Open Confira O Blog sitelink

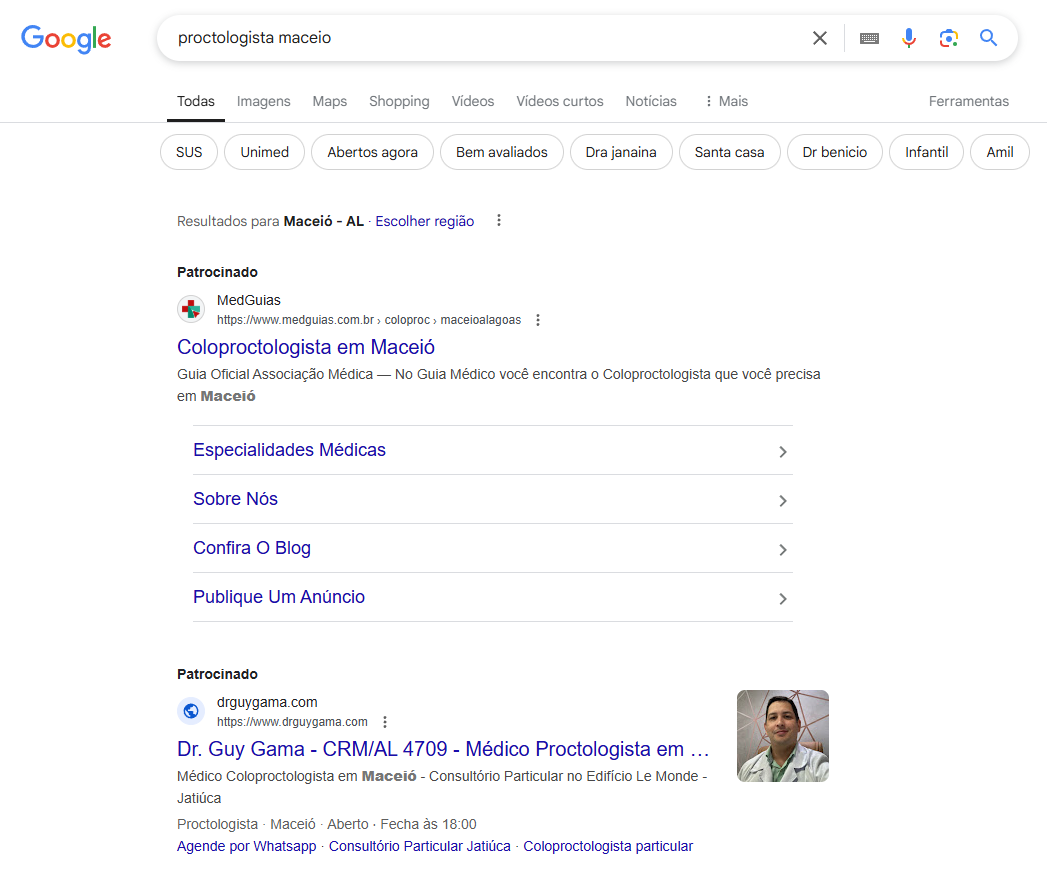coord(252,547)
